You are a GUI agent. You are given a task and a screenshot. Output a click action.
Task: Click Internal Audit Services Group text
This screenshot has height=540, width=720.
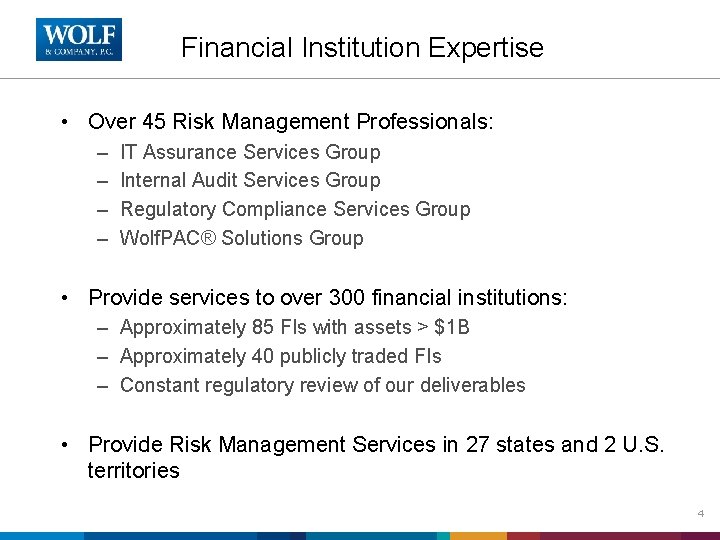(x=250, y=180)
